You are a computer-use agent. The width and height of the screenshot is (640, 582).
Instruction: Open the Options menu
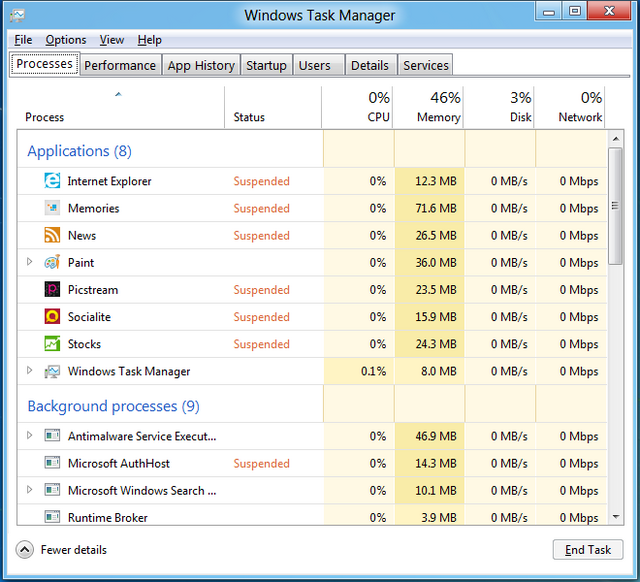(66, 40)
